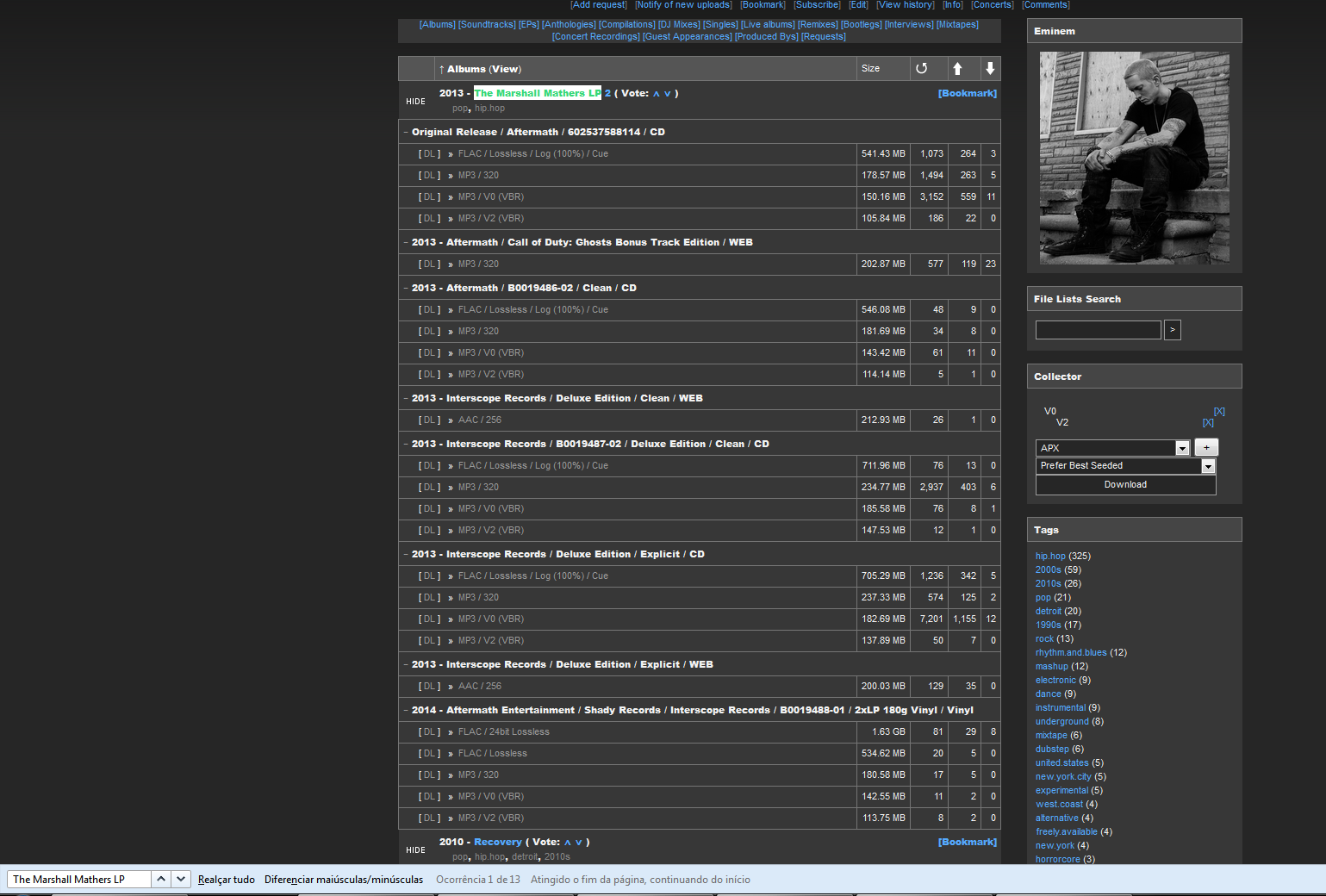This screenshot has width=1326, height=896.
Task: Vote down the Recovery album
Action: tap(579, 843)
